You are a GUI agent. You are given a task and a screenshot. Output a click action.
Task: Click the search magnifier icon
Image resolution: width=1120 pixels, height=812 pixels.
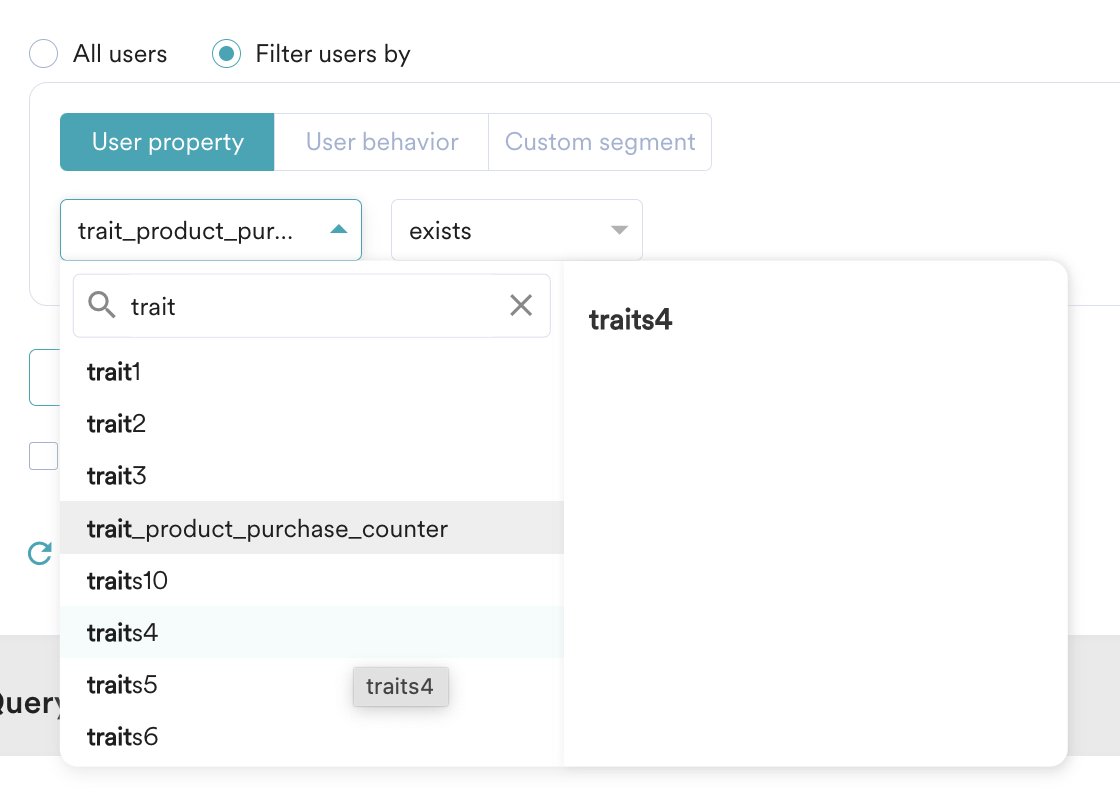click(x=101, y=304)
